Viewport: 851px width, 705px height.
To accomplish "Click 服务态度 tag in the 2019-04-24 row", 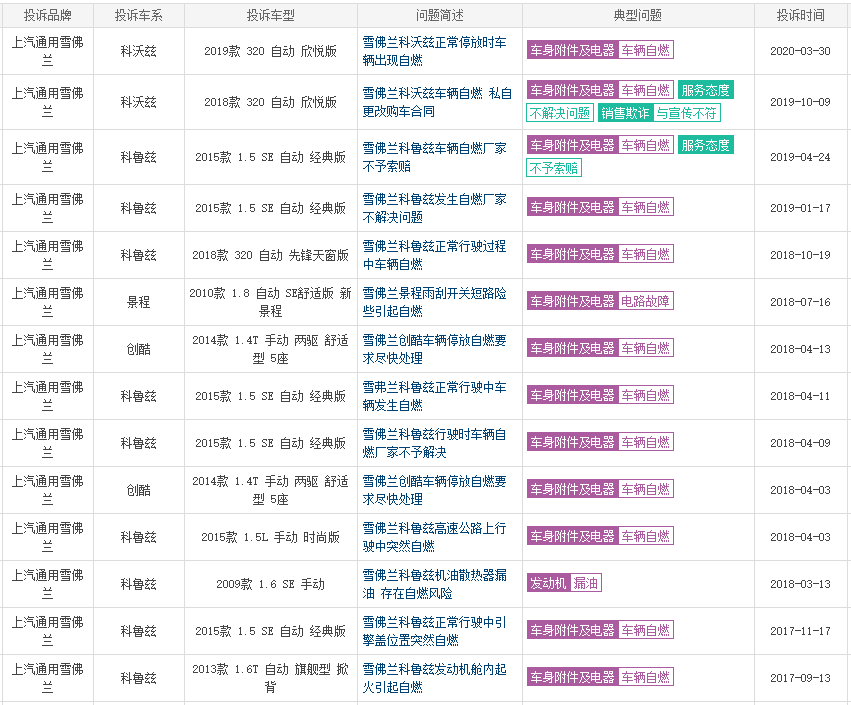I will (705, 145).
